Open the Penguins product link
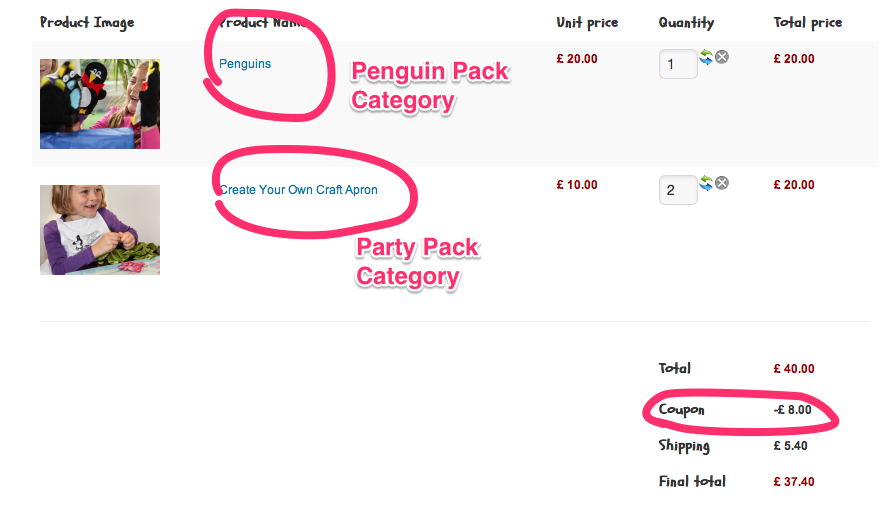The height and width of the screenshot is (518, 895). click(245, 64)
